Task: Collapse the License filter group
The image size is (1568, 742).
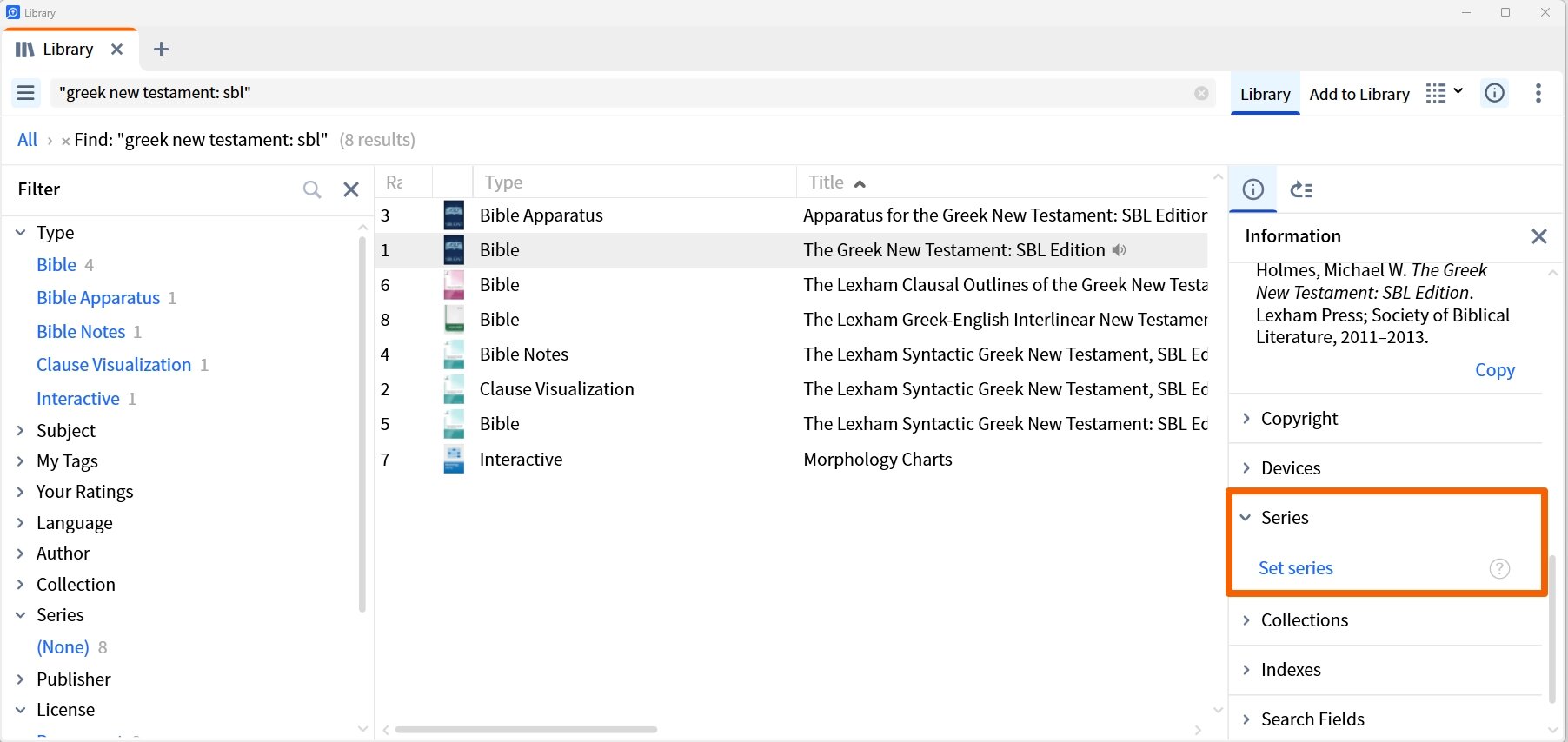Action: point(20,710)
